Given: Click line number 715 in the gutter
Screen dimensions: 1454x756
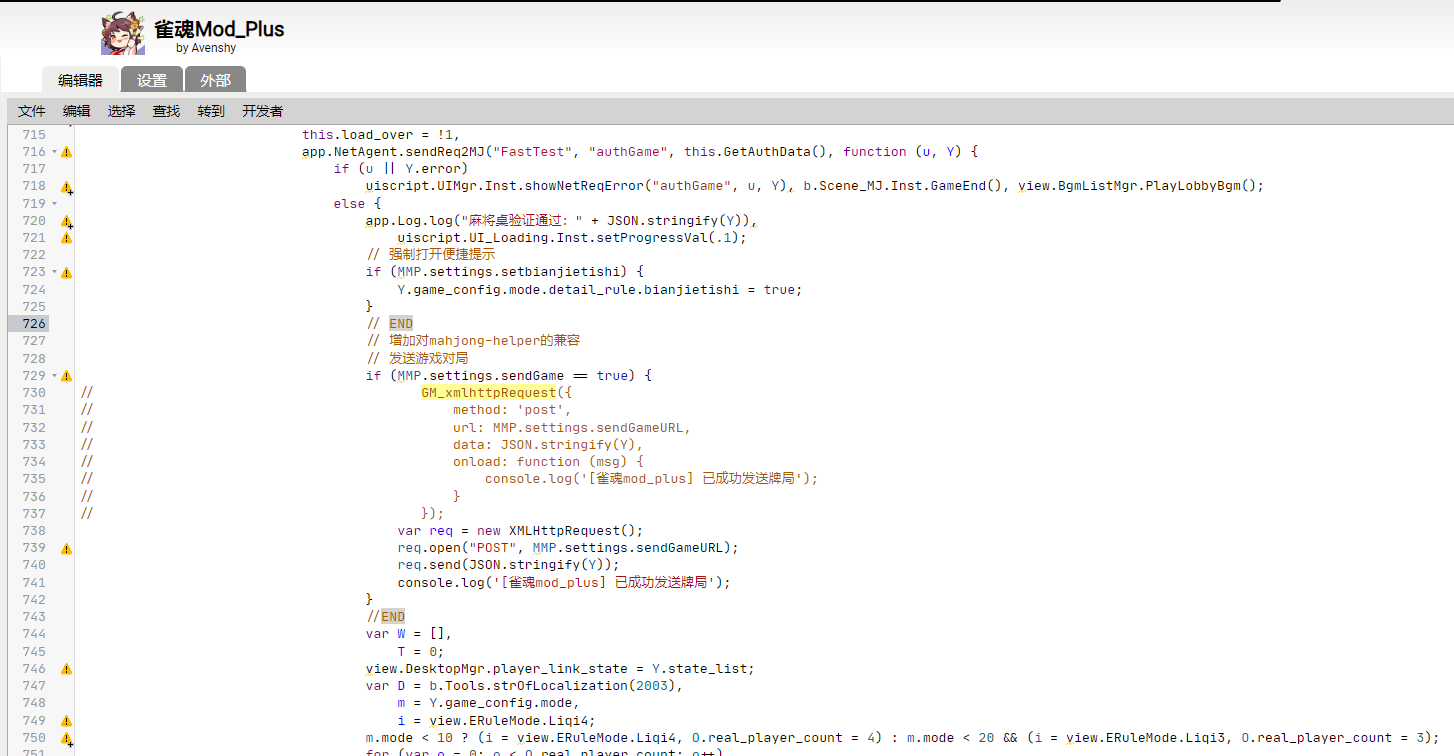Looking at the screenshot, I should (x=33, y=135).
